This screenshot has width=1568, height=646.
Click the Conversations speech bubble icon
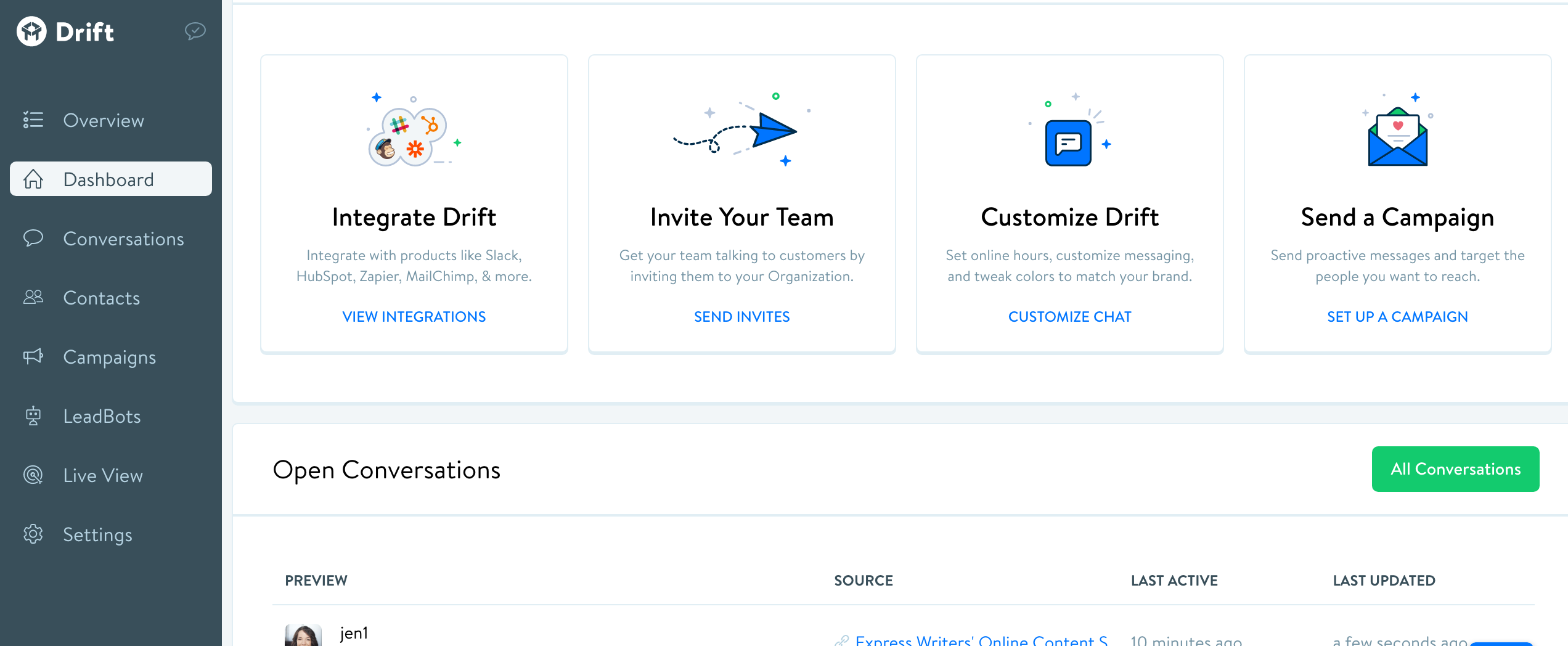tap(33, 239)
